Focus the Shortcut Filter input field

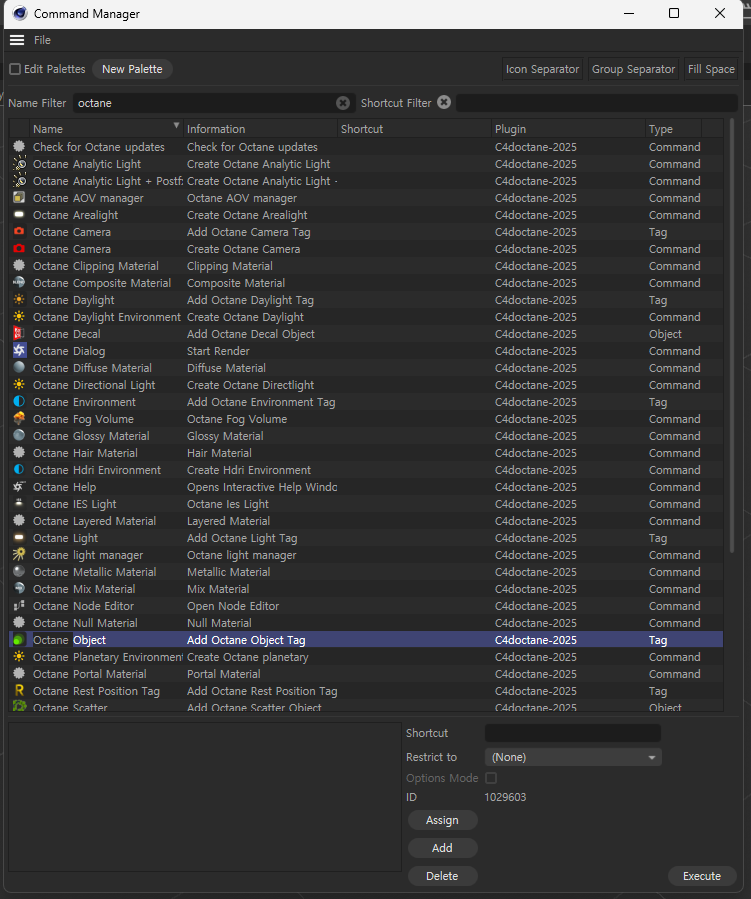[x=597, y=103]
